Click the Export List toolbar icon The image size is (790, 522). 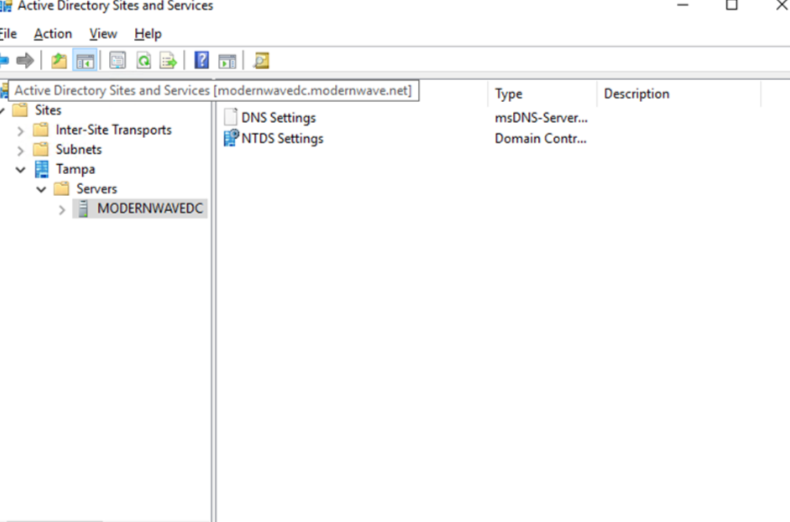169,61
